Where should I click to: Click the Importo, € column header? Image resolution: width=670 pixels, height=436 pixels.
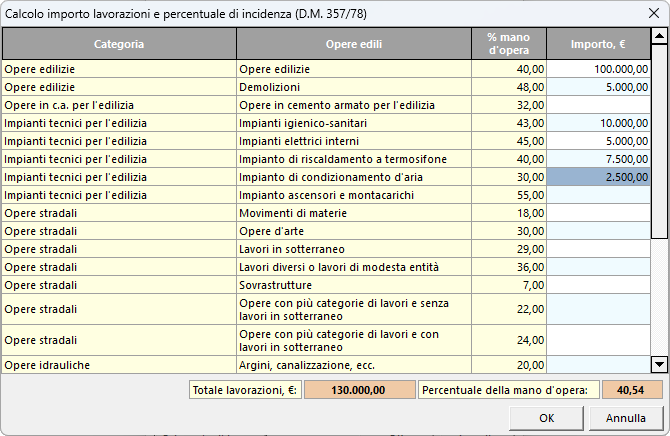598,44
